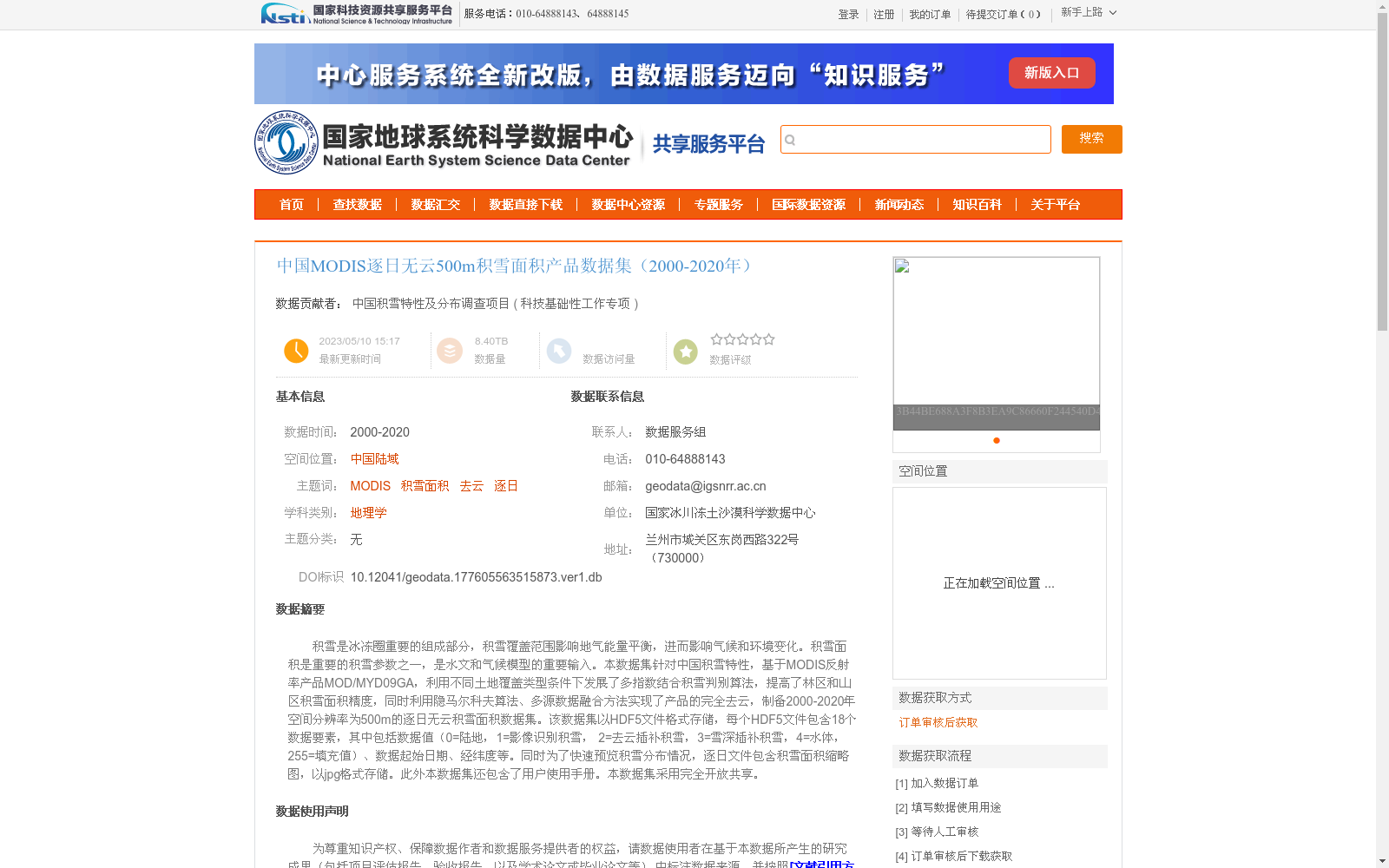This screenshot has height=868, width=1389.
Task: Click step [1] 加入数据订单
Action: [x=937, y=783]
